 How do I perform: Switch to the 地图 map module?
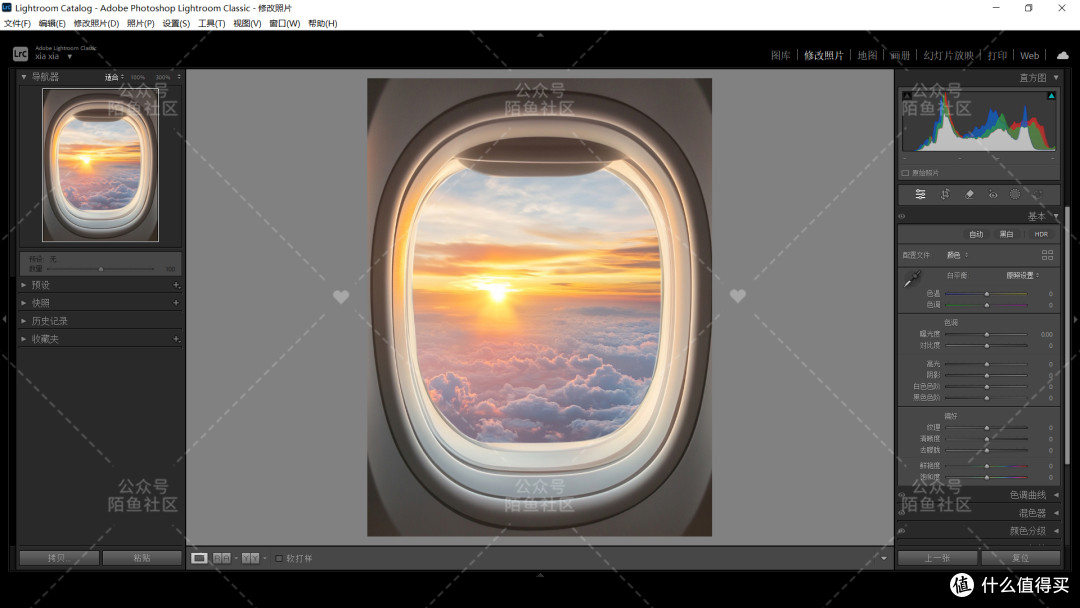(867, 56)
